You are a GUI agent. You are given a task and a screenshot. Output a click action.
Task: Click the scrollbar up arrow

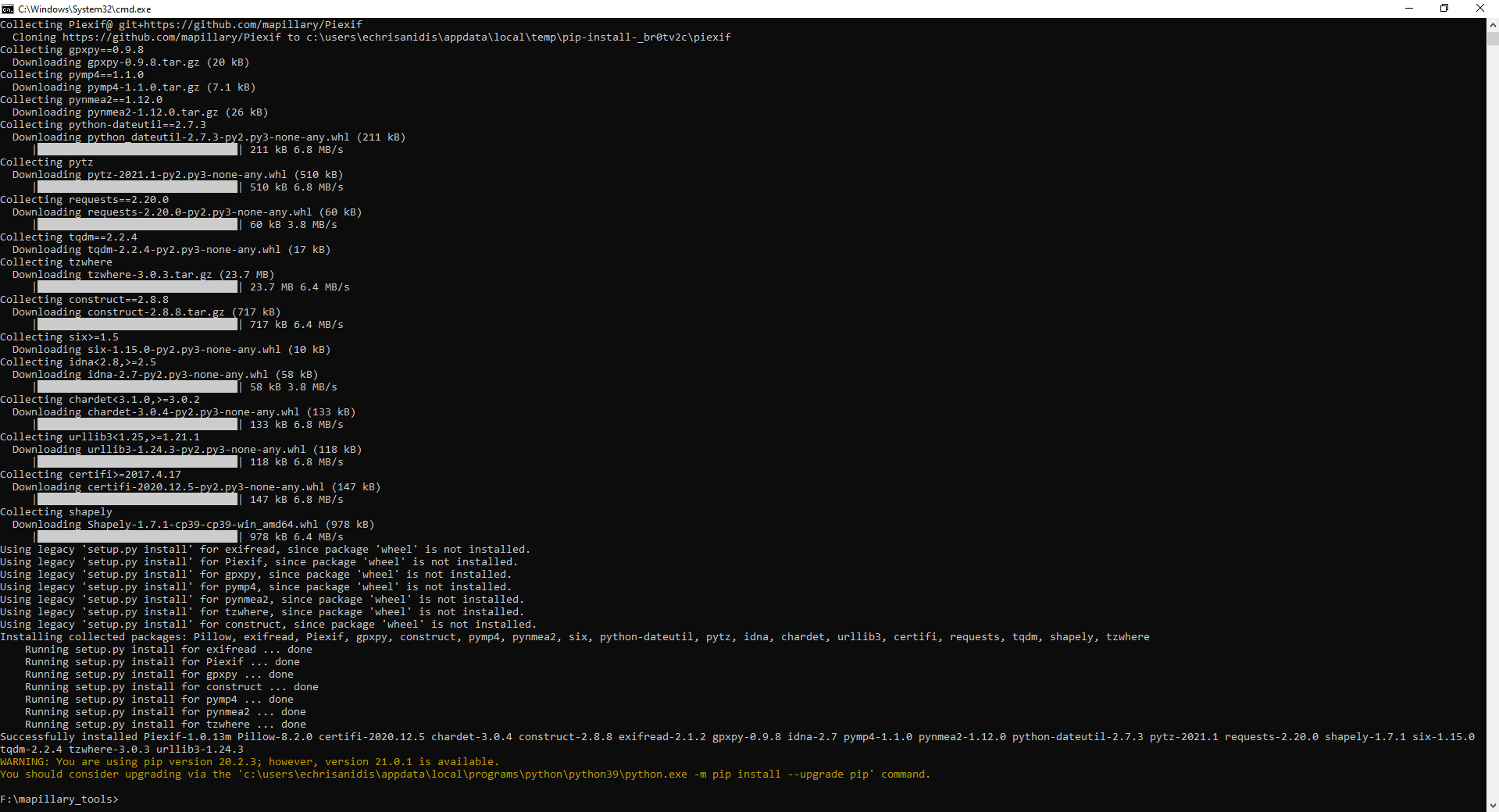pos(1492,24)
